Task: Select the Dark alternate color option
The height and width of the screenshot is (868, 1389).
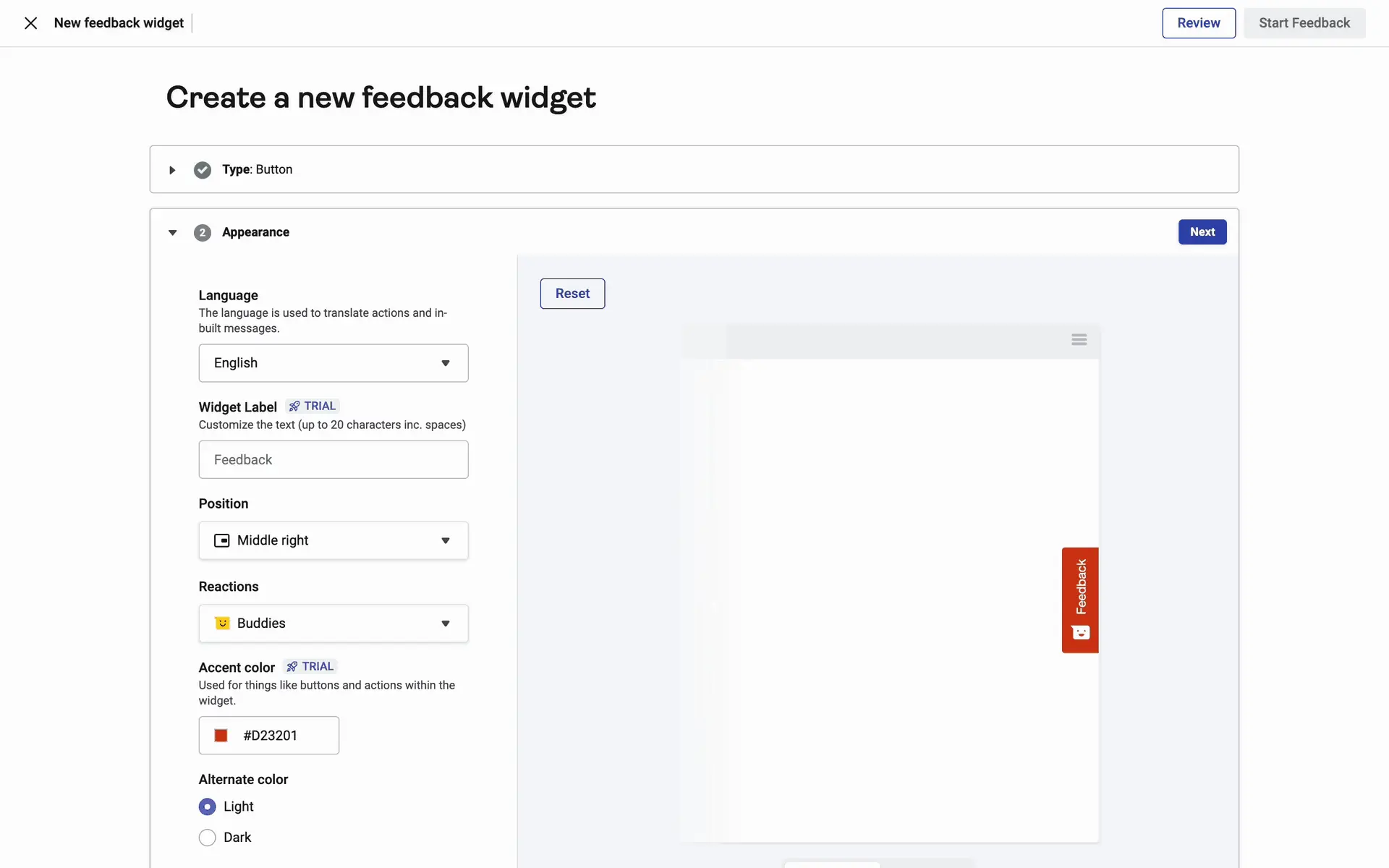Action: [x=208, y=838]
